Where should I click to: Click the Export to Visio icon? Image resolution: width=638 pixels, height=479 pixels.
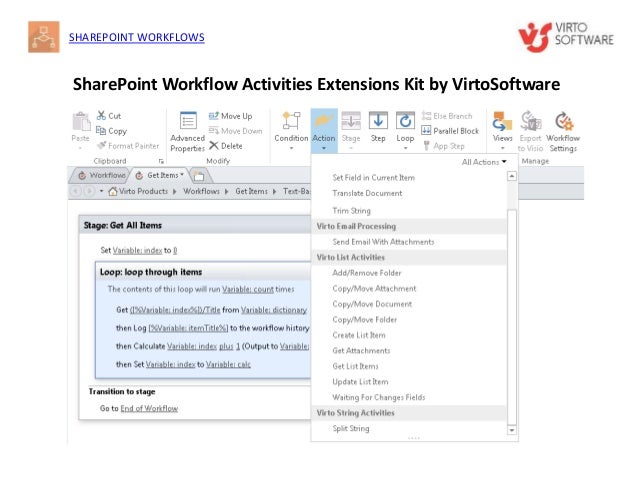[x=531, y=121]
